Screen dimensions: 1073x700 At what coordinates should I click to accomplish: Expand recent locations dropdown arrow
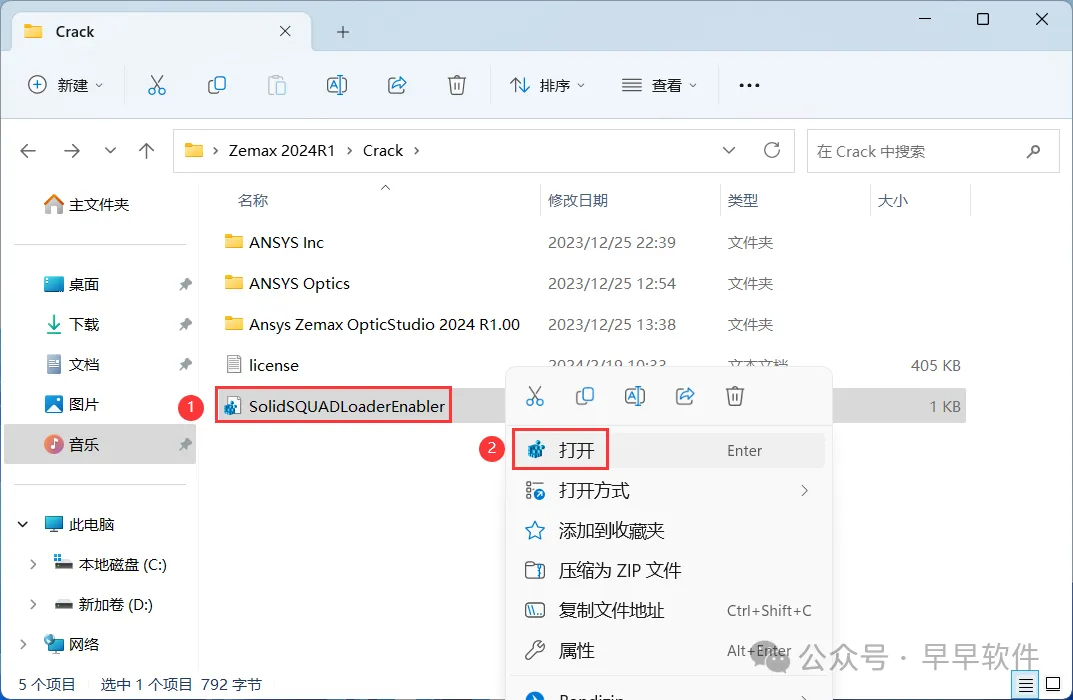point(110,151)
